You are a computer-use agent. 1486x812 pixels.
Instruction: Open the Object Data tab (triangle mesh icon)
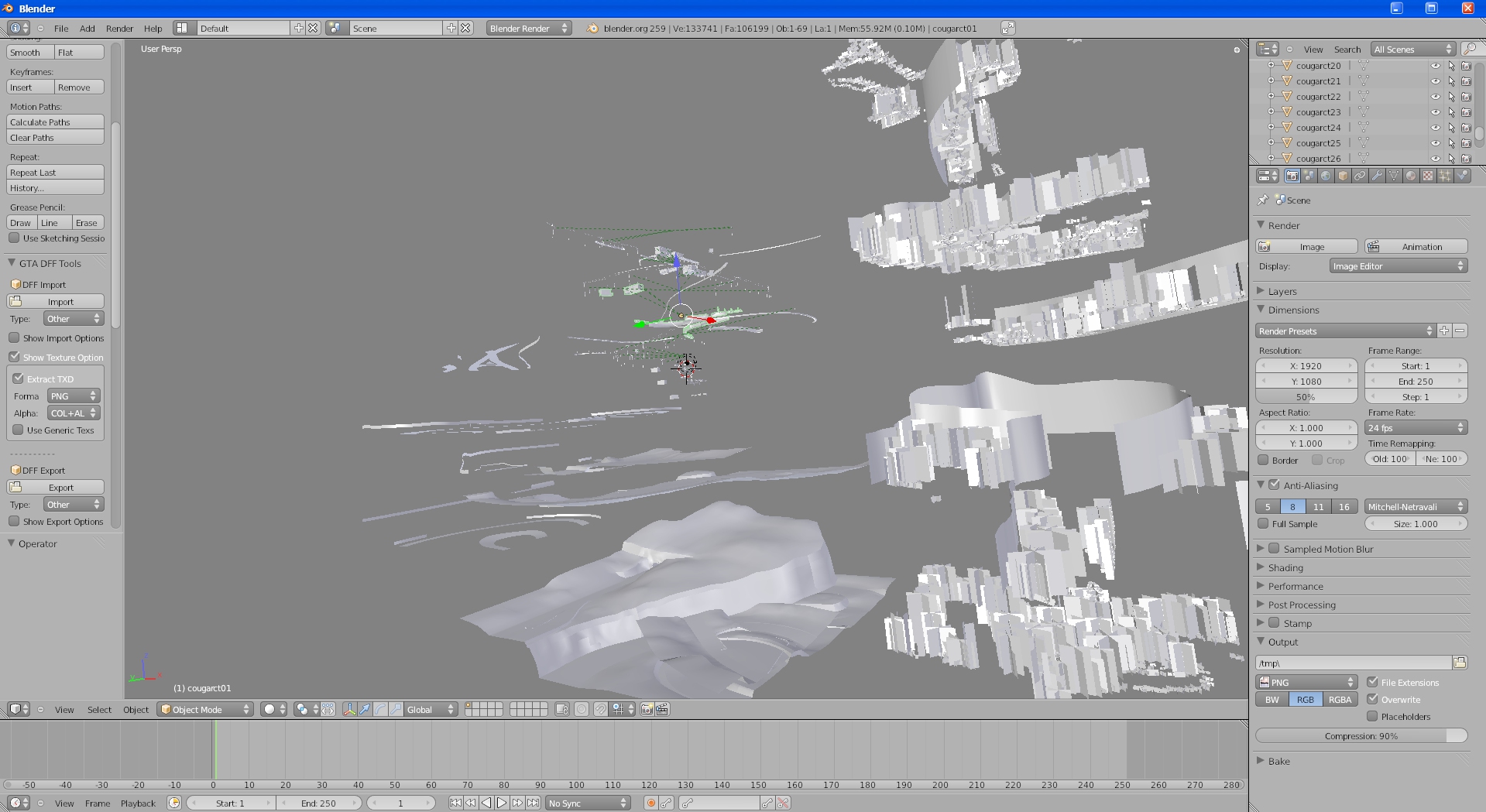(x=1394, y=176)
